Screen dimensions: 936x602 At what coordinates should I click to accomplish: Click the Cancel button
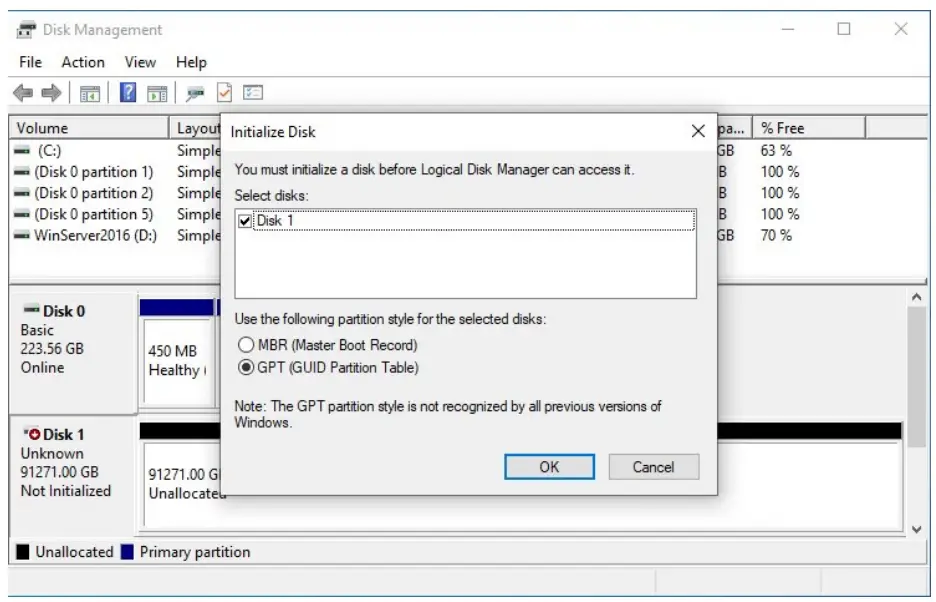coord(654,466)
